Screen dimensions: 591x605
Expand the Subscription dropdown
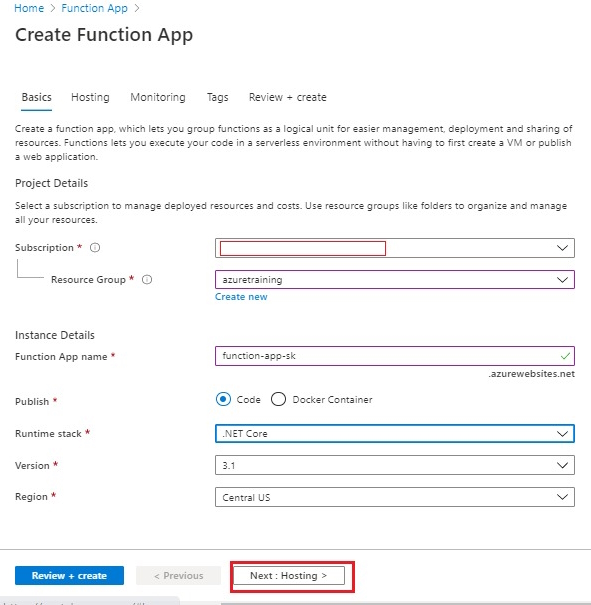point(395,248)
